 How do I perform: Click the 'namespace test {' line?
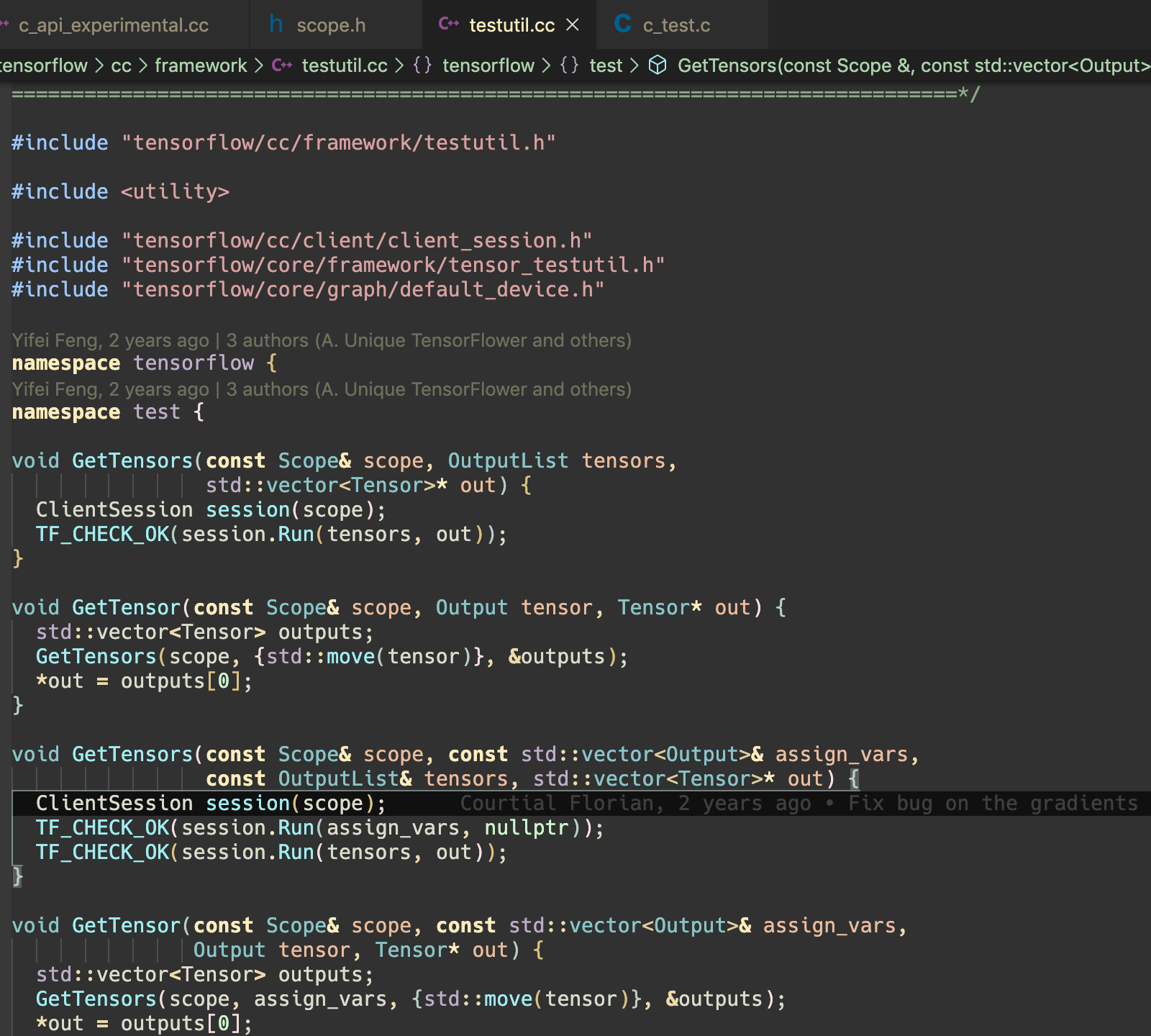(x=108, y=412)
